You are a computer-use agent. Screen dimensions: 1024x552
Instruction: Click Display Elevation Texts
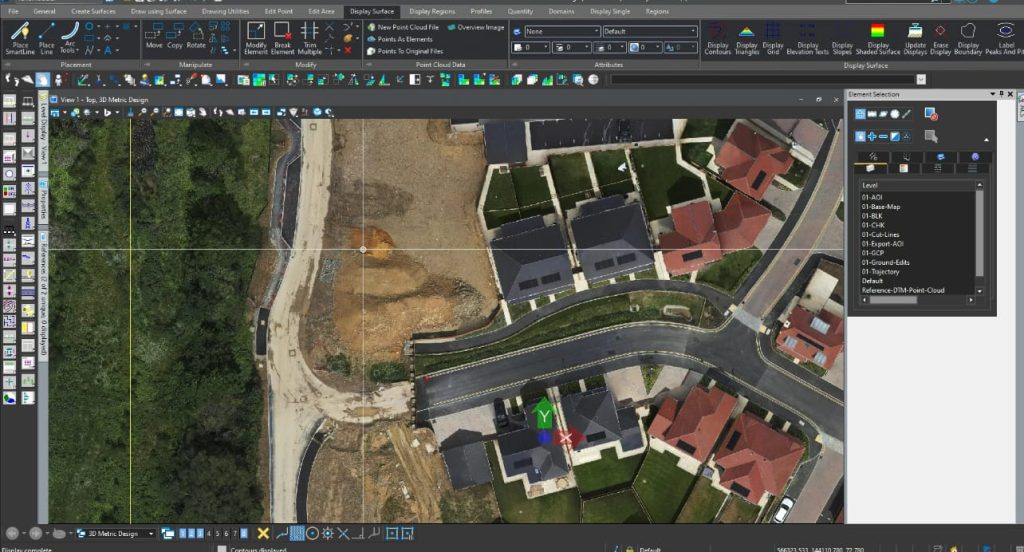click(x=807, y=39)
